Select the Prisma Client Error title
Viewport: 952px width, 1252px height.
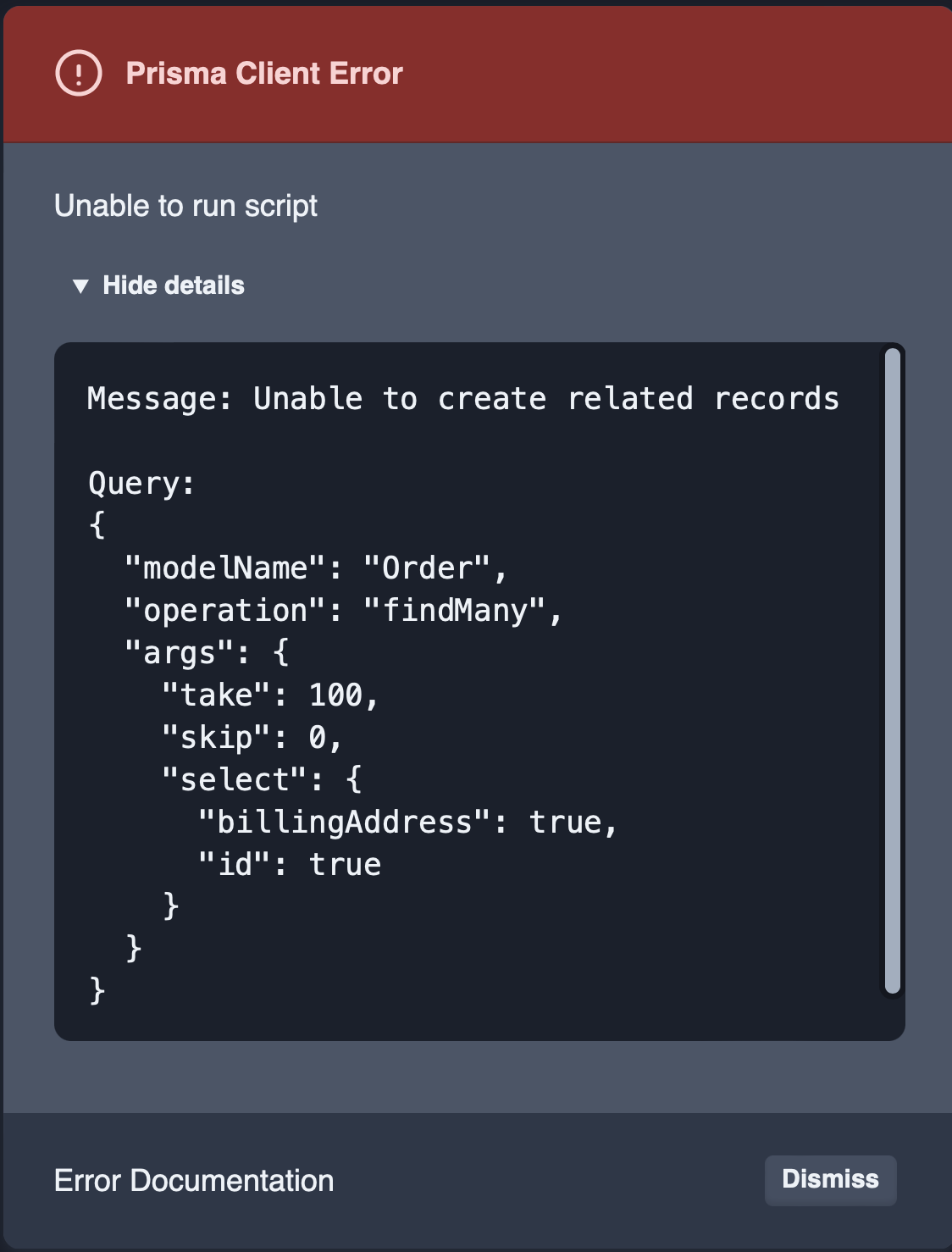[x=265, y=74]
